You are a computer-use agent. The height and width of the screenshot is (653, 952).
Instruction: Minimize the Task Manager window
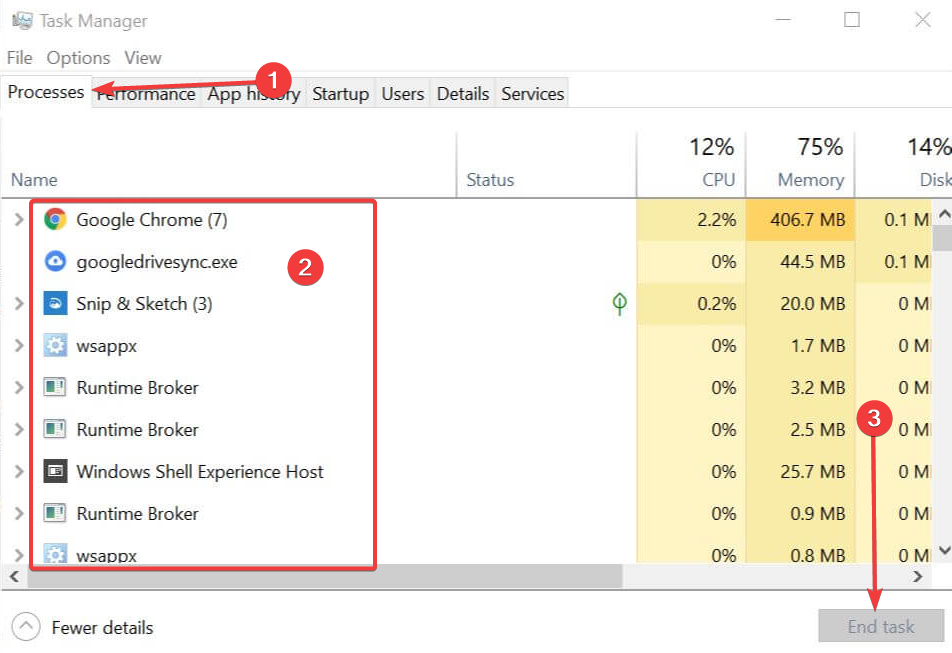point(783,19)
